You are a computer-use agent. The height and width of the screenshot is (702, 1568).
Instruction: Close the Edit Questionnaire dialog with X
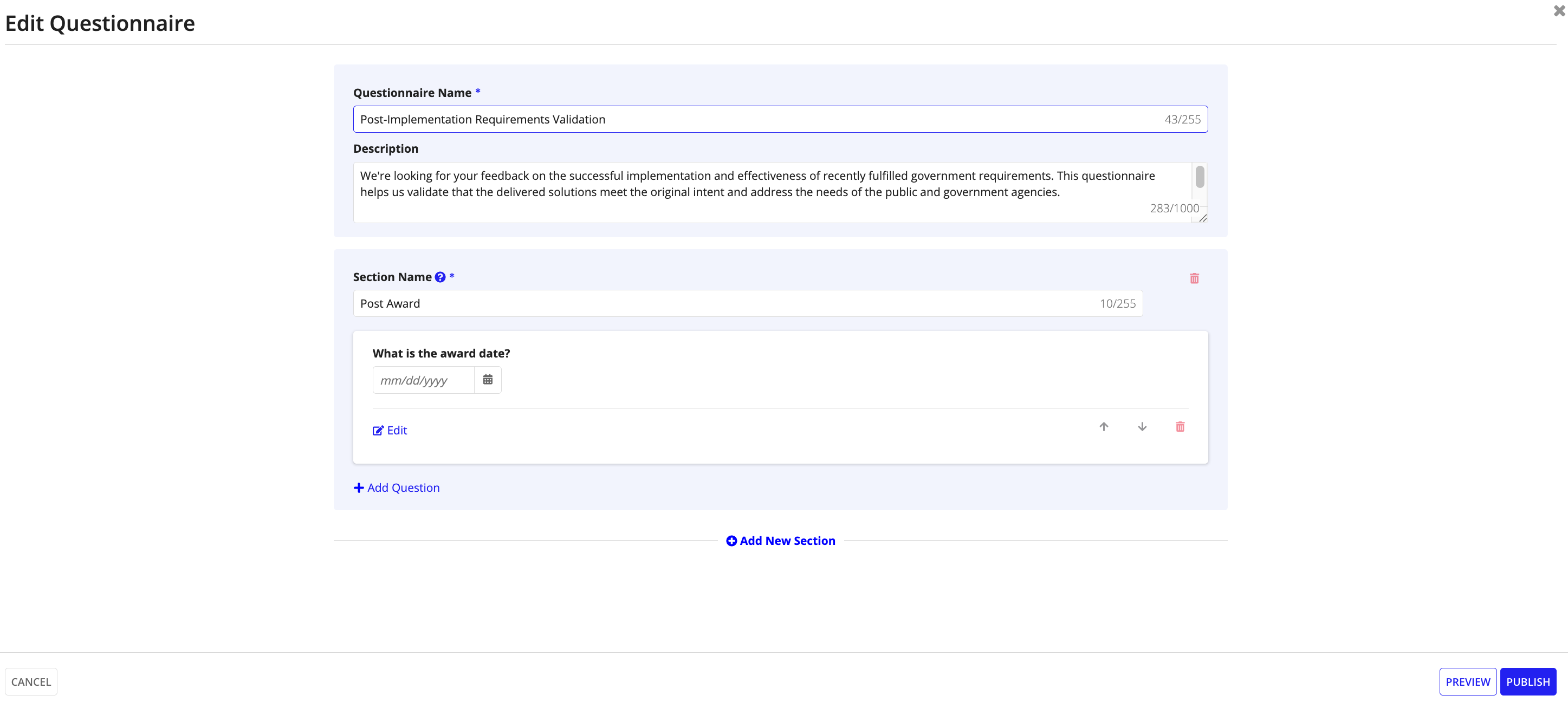pos(1559,10)
